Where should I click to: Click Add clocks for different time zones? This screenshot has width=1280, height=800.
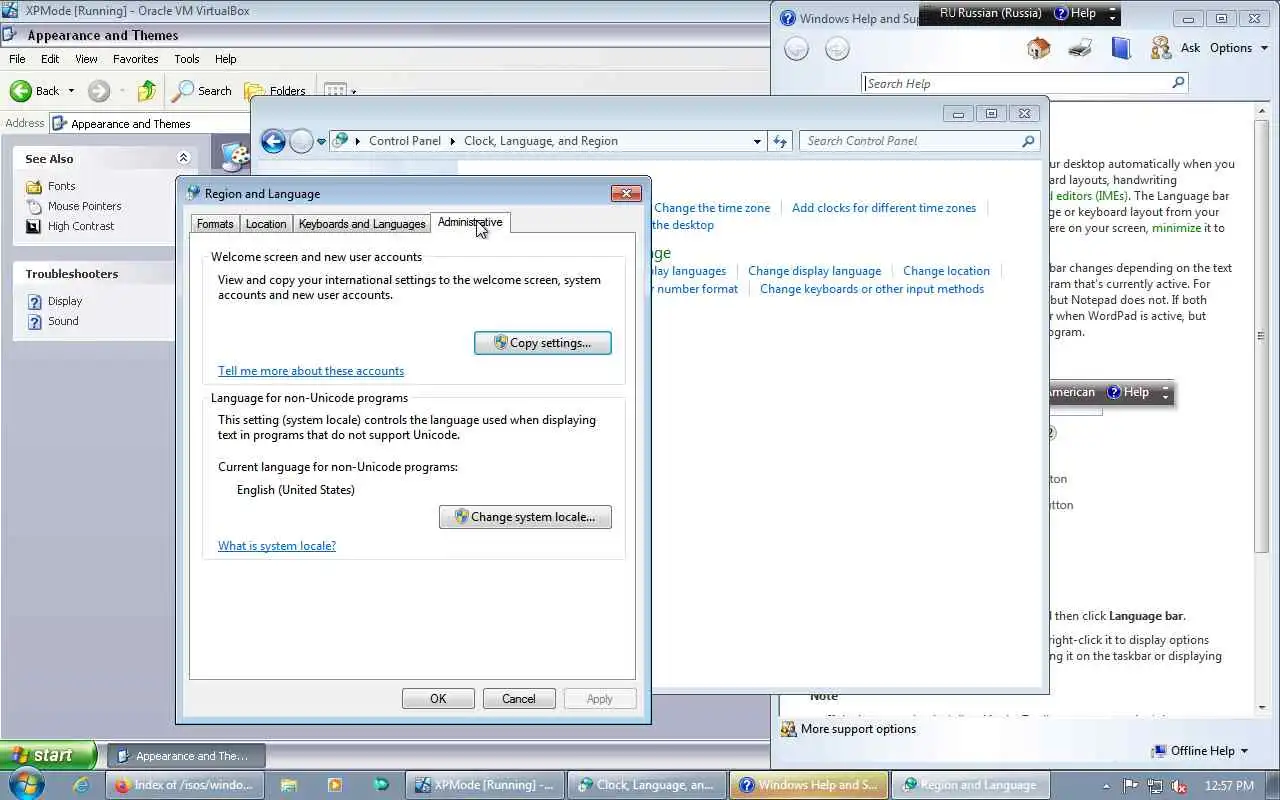click(x=884, y=208)
